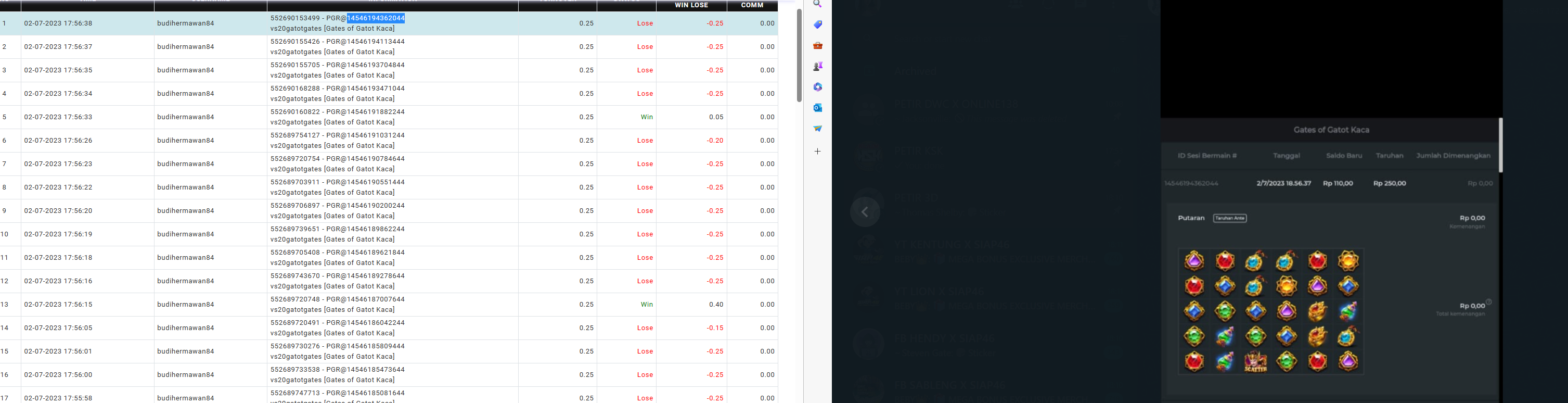1568x403 pixels.
Task: Click the 0.05 win amount in row 5
Action: [716, 117]
